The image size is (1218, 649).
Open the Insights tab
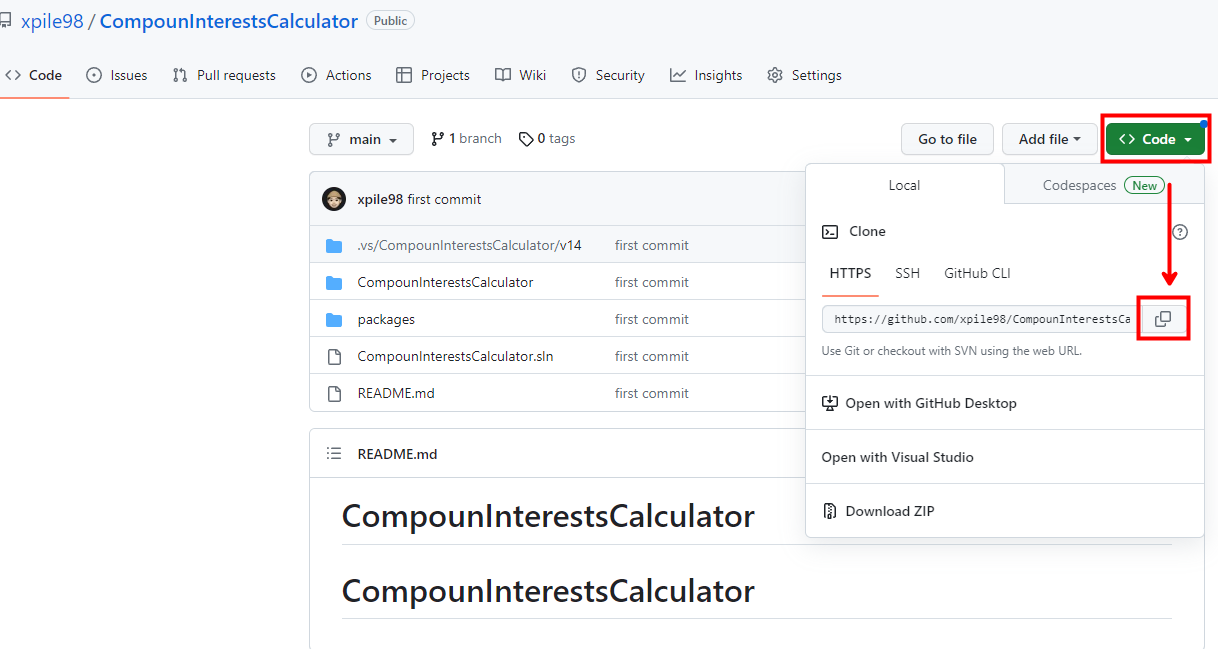[706, 75]
